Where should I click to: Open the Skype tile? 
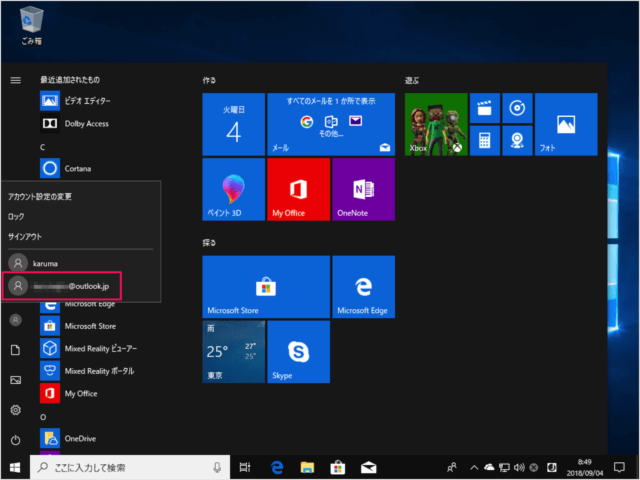(298, 352)
